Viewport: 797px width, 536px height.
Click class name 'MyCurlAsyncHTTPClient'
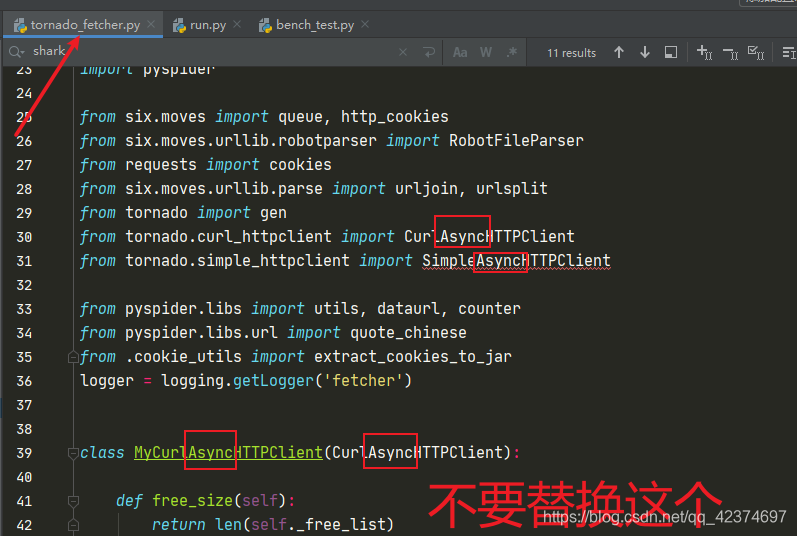point(228,453)
